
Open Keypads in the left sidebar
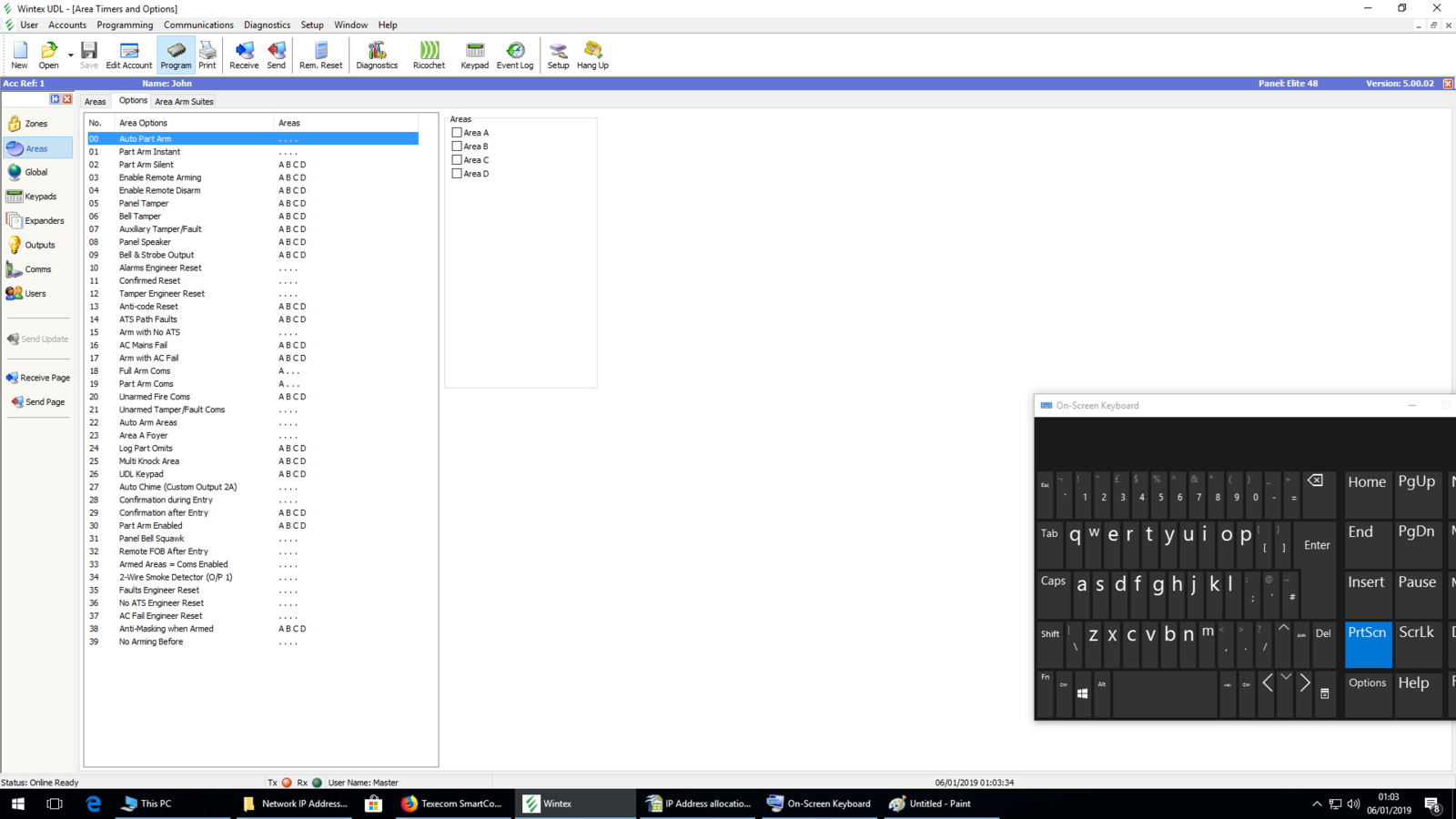pyautogui.click(x=37, y=197)
